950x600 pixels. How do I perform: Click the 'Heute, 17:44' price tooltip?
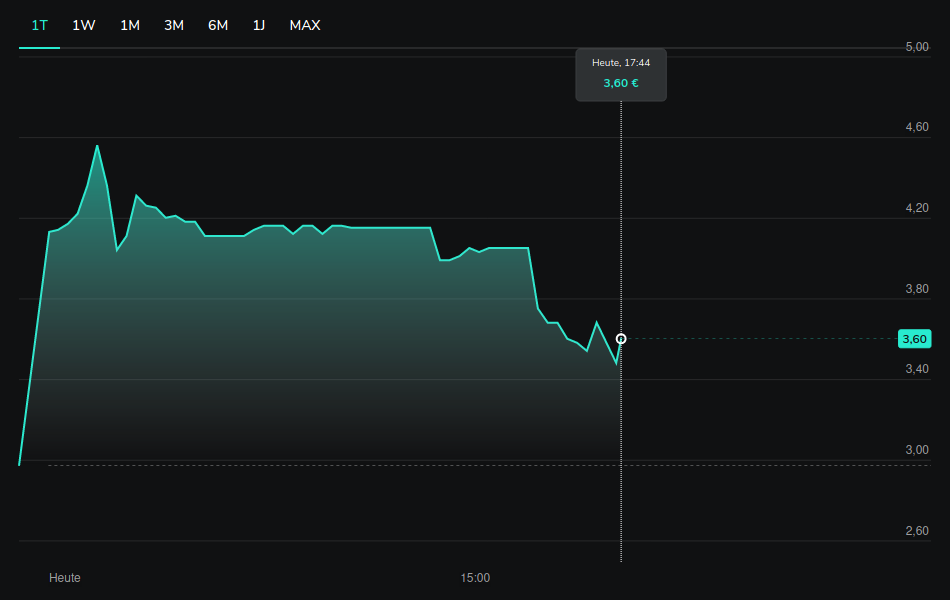click(x=621, y=73)
